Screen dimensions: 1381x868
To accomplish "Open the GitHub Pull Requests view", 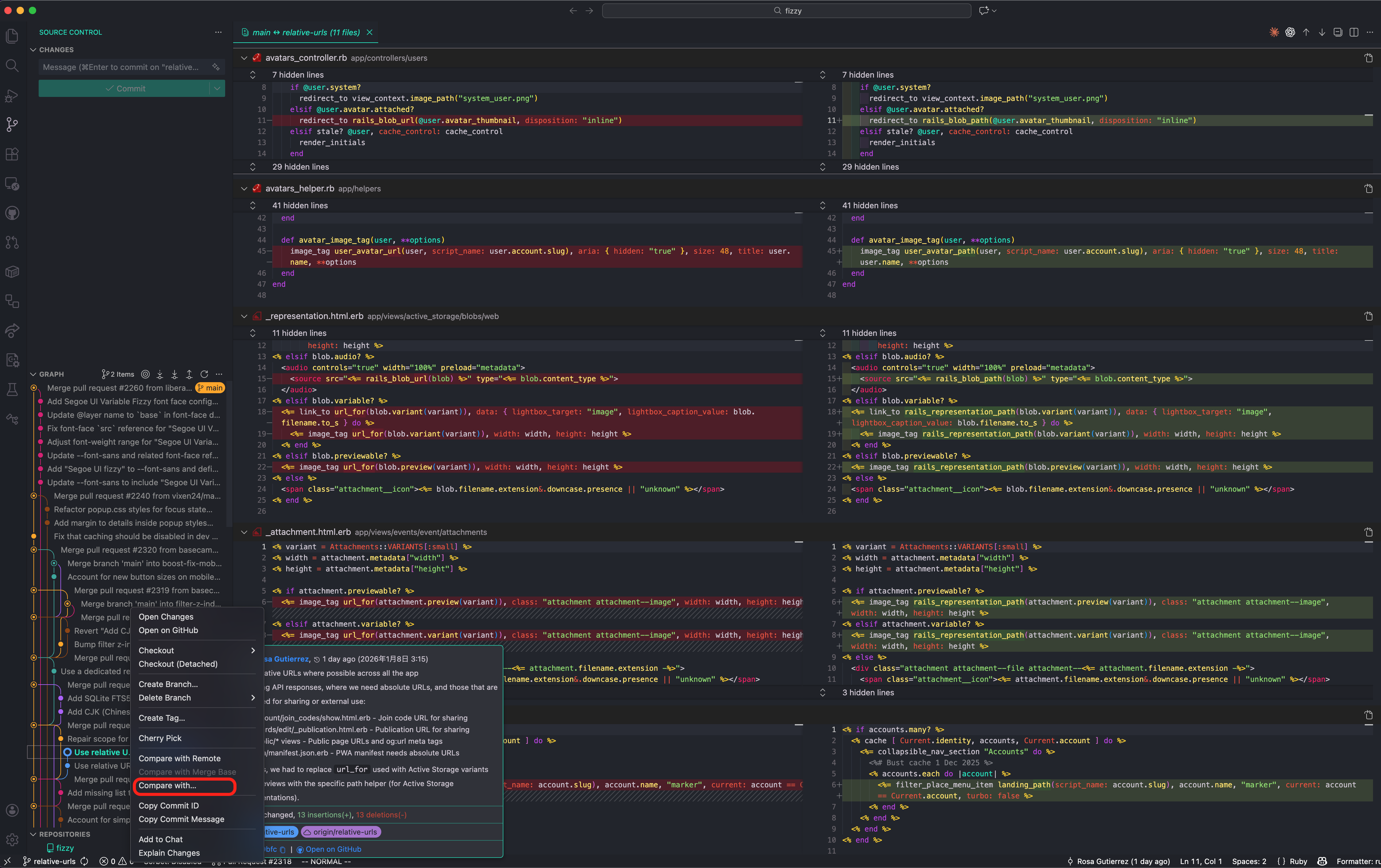I will [12, 242].
